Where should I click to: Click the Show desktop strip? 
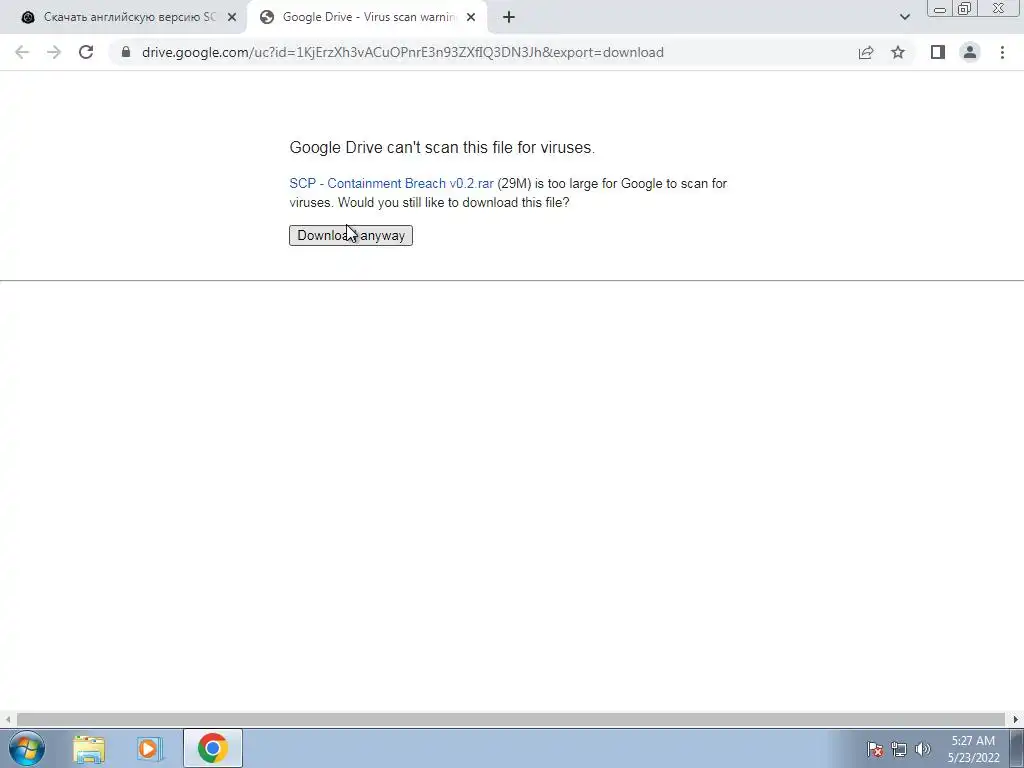coord(1017,748)
